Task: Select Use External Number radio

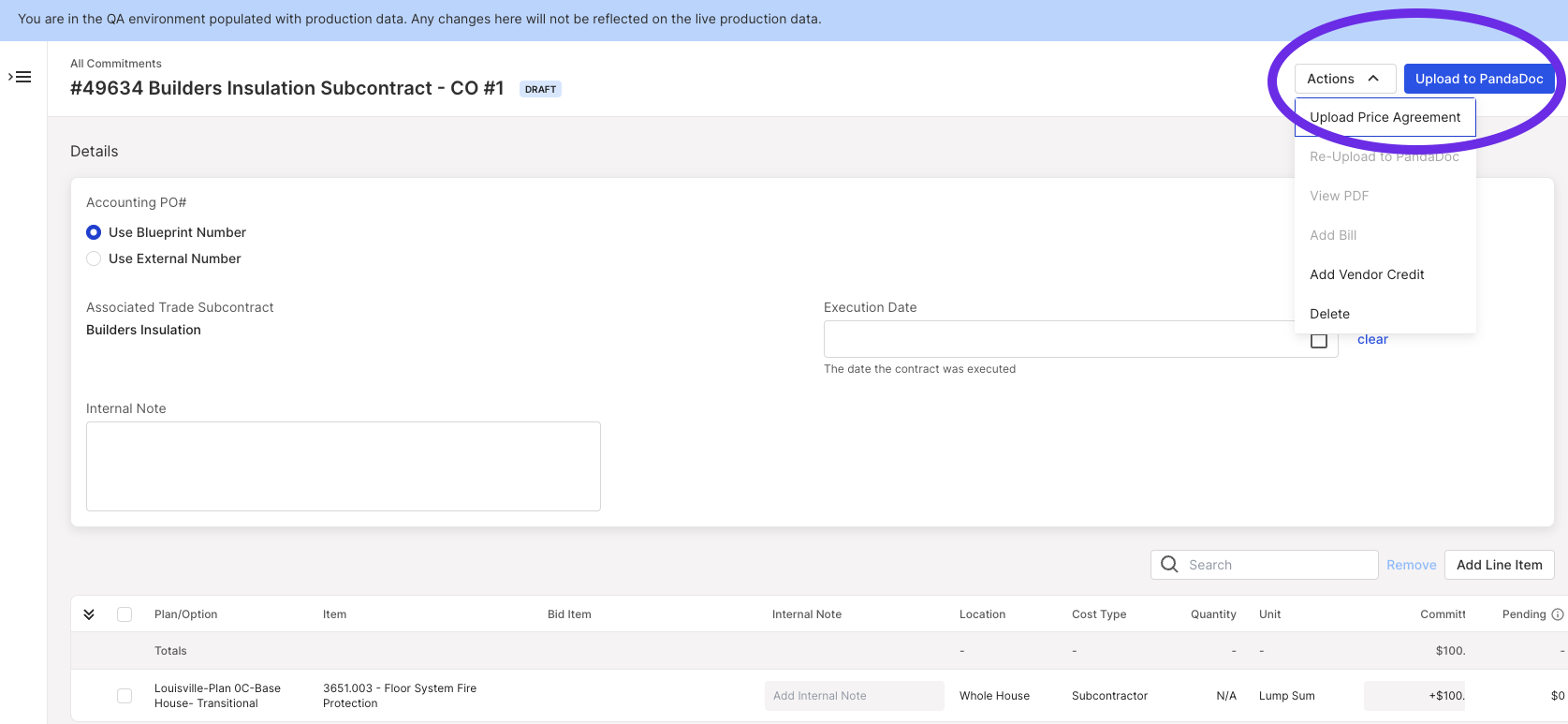Action: [x=94, y=259]
